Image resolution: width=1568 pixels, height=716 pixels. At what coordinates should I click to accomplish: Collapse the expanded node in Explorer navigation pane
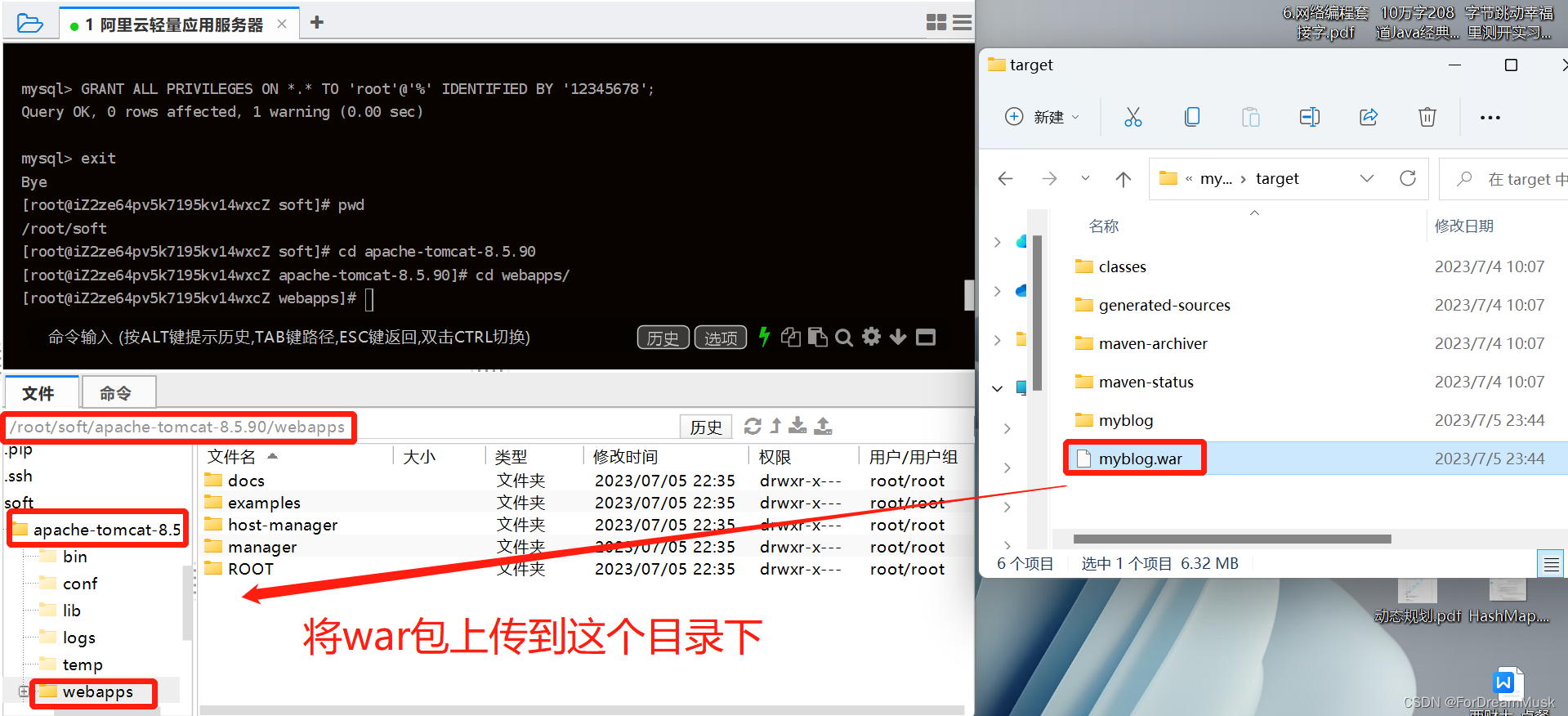click(x=998, y=388)
